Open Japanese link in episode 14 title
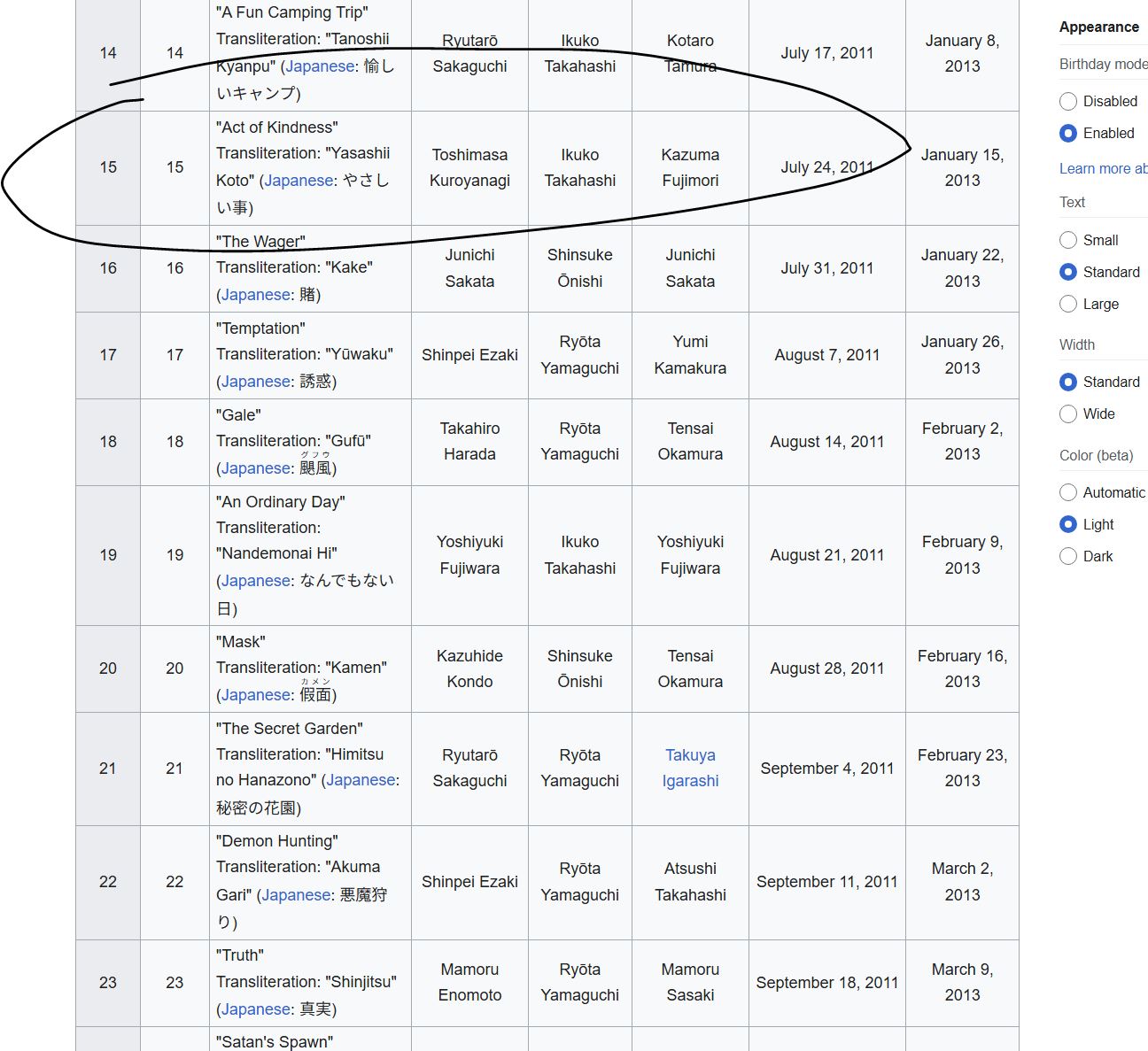1148x1051 pixels. coord(321,66)
